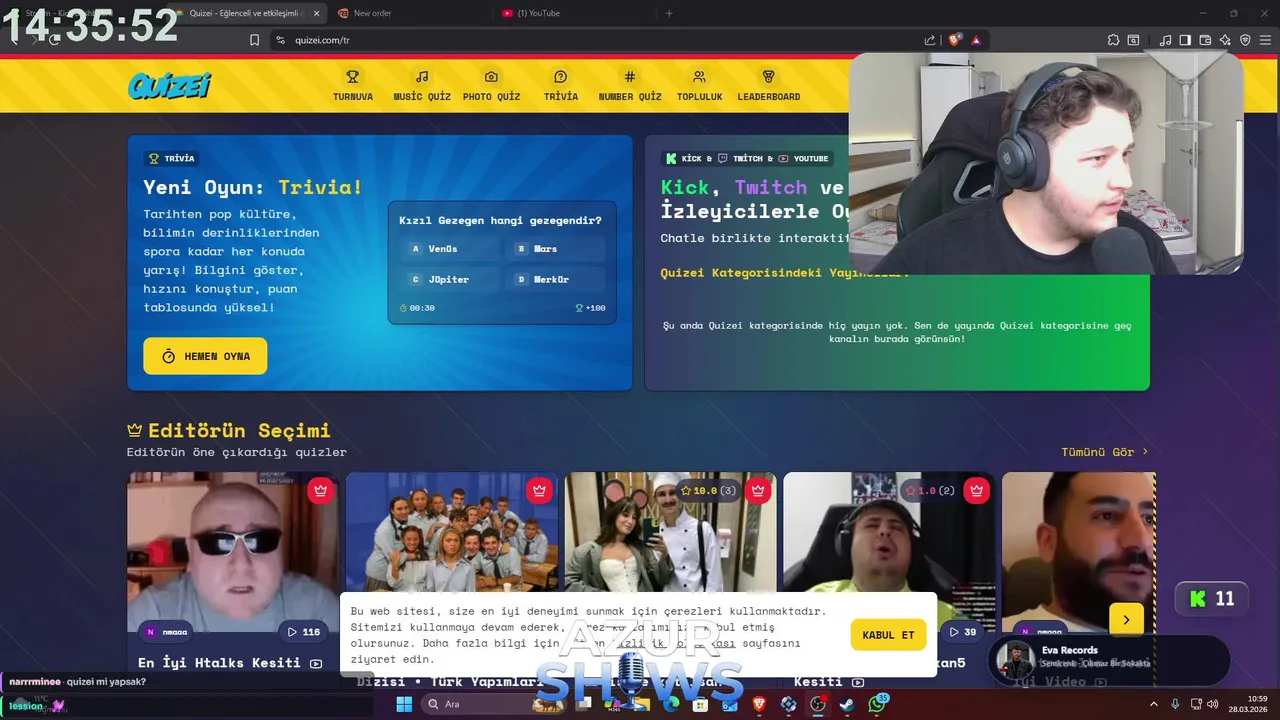Click the 1.0 star rating badge
Screen dimensions: 1280x720
(929, 490)
